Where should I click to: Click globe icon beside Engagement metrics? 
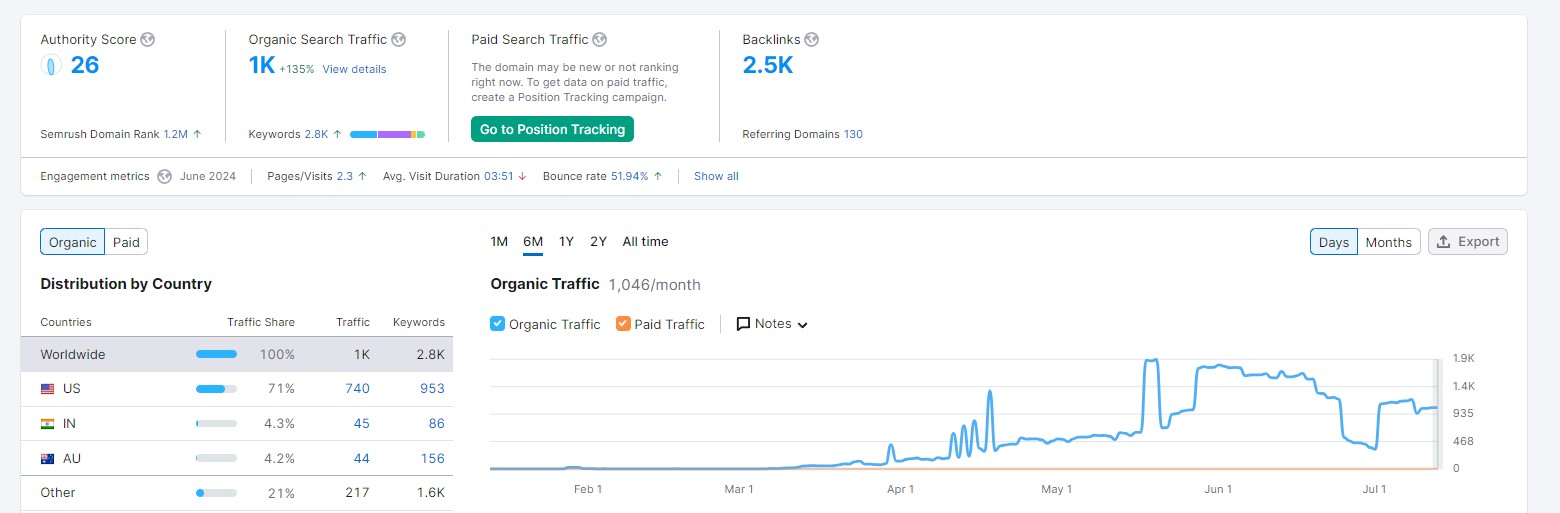pos(165,176)
